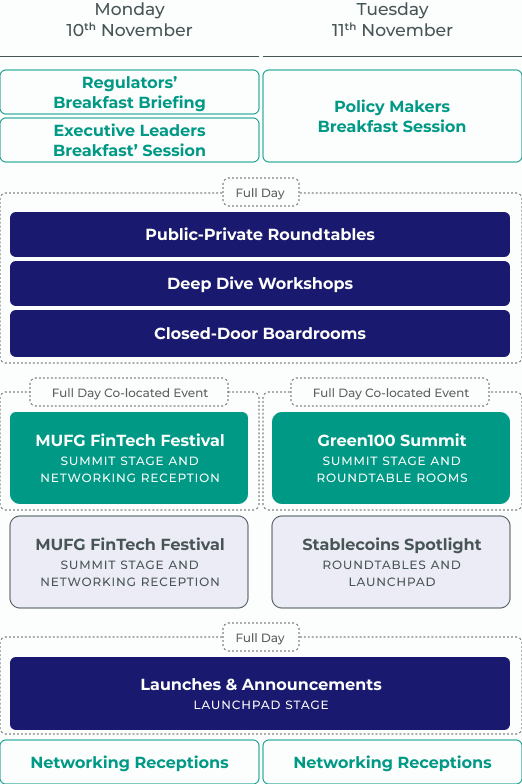Click the LAUNCHPAD STAGE subtitle text
Viewport: 522px width, 784px height.
point(261,704)
